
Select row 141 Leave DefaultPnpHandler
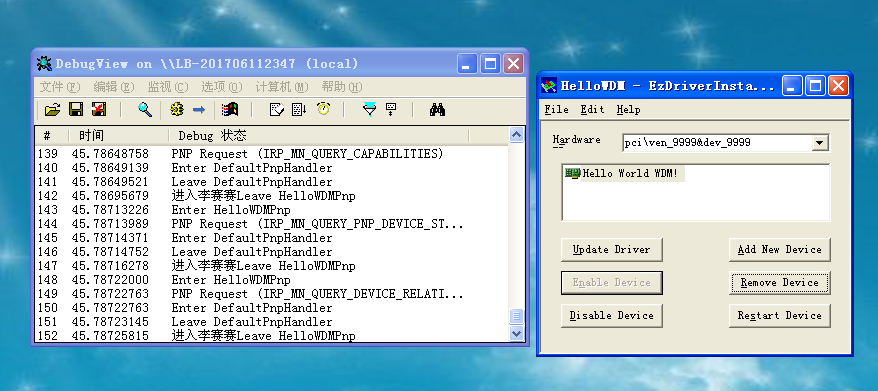pyautogui.click(x=272, y=182)
